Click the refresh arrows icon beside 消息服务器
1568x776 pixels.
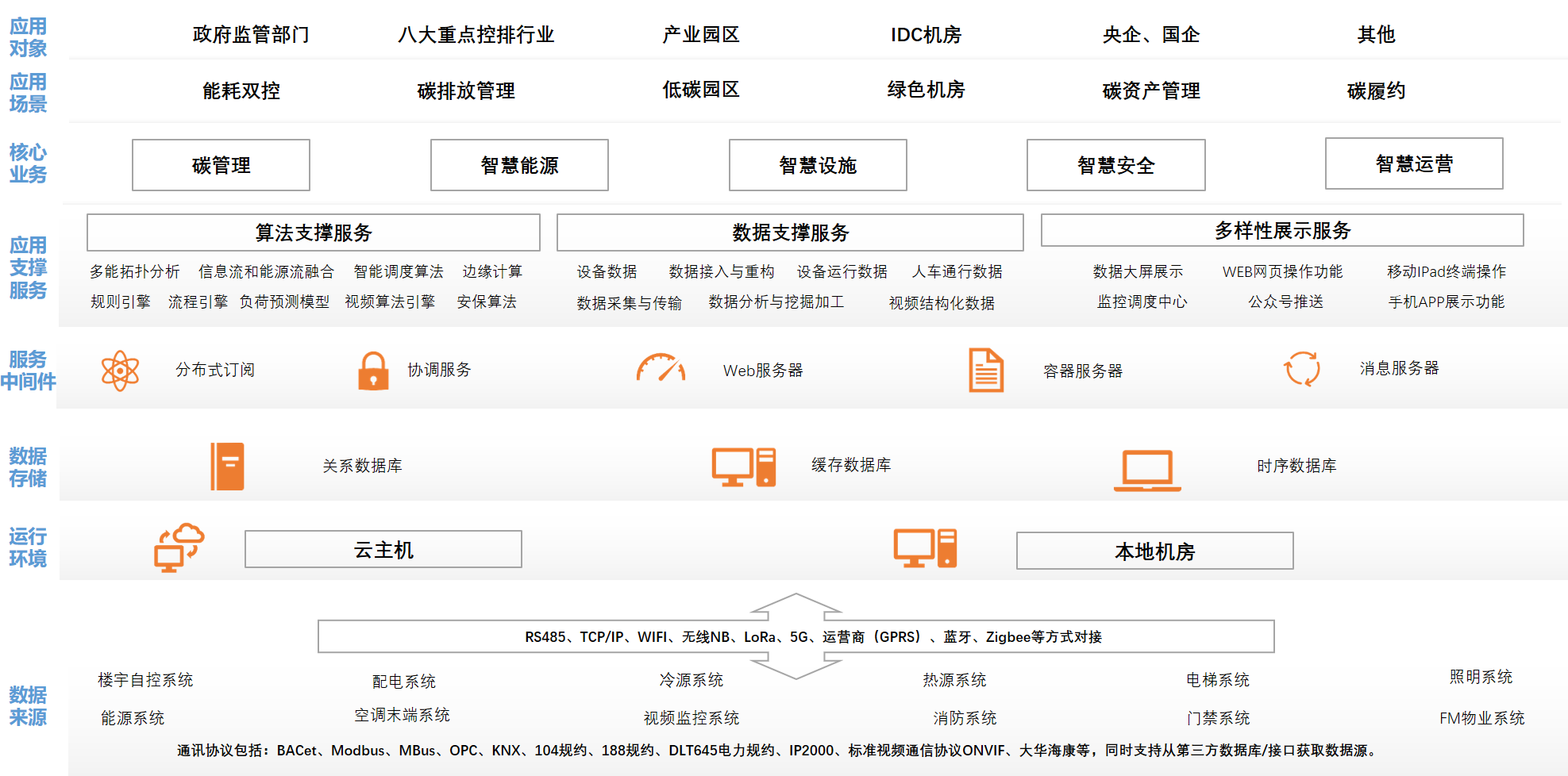tap(1302, 369)
